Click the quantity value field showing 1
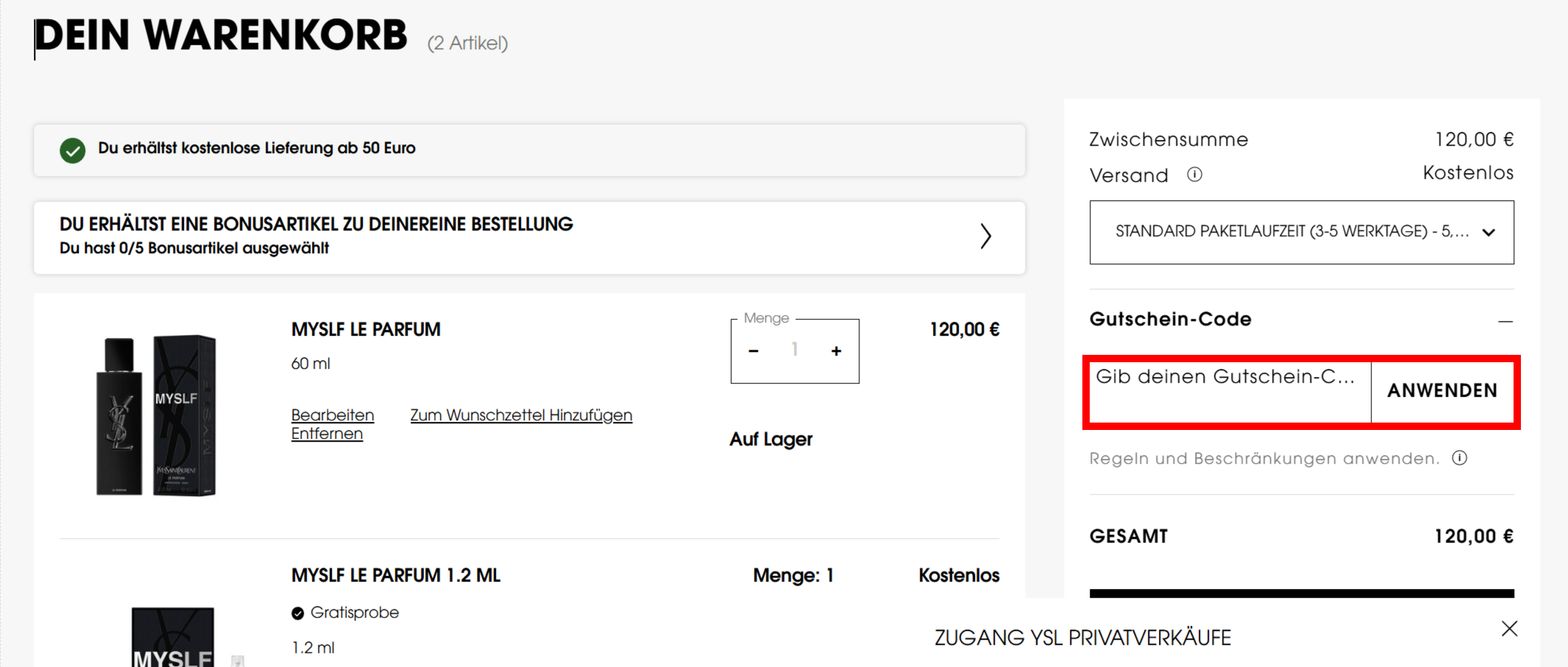Screen dimensions: 1568x667 click(795, 350)
